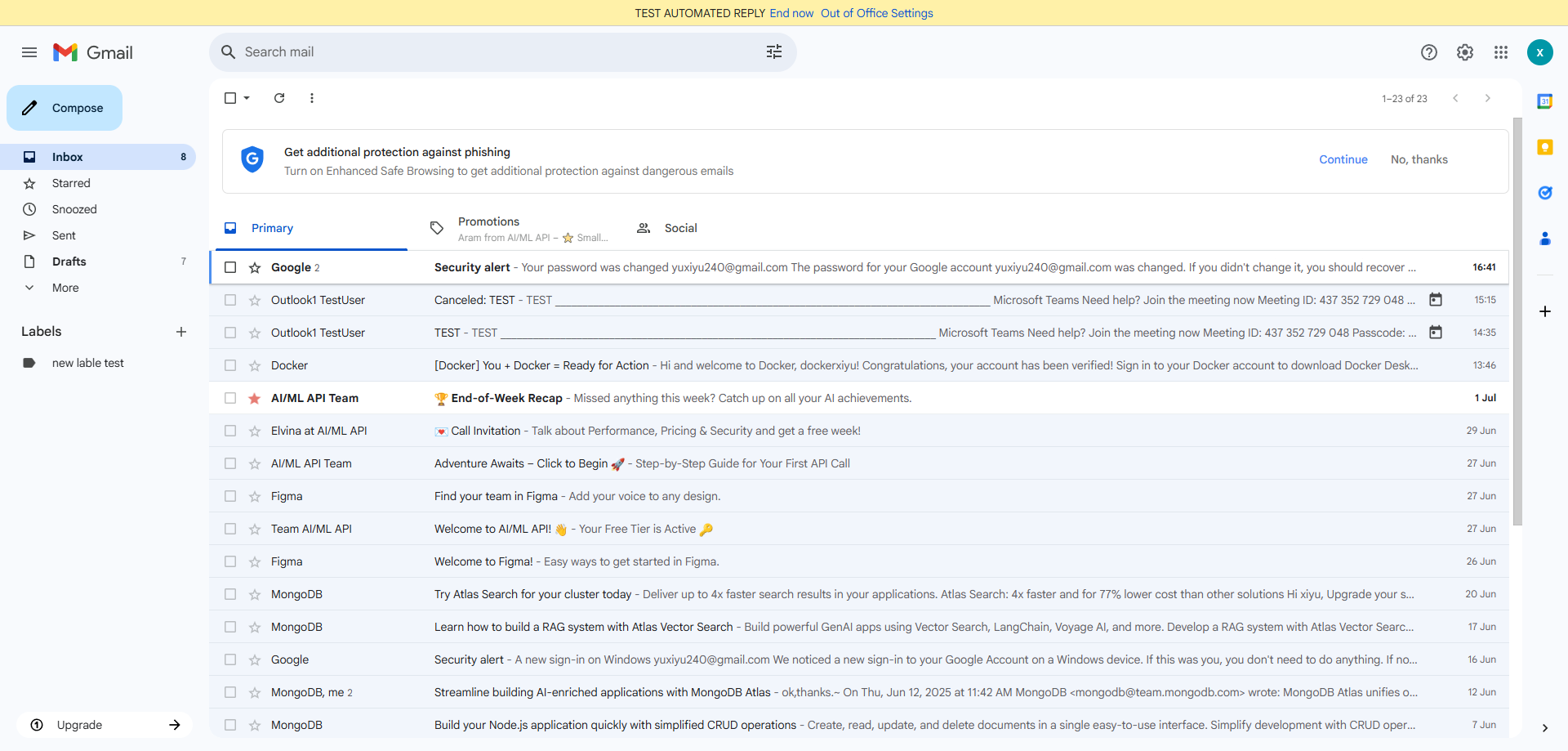The width and height of the screenshot is (1568, 751).
Task: Open Settings gear icon
Action: [x=1465, y=52]
